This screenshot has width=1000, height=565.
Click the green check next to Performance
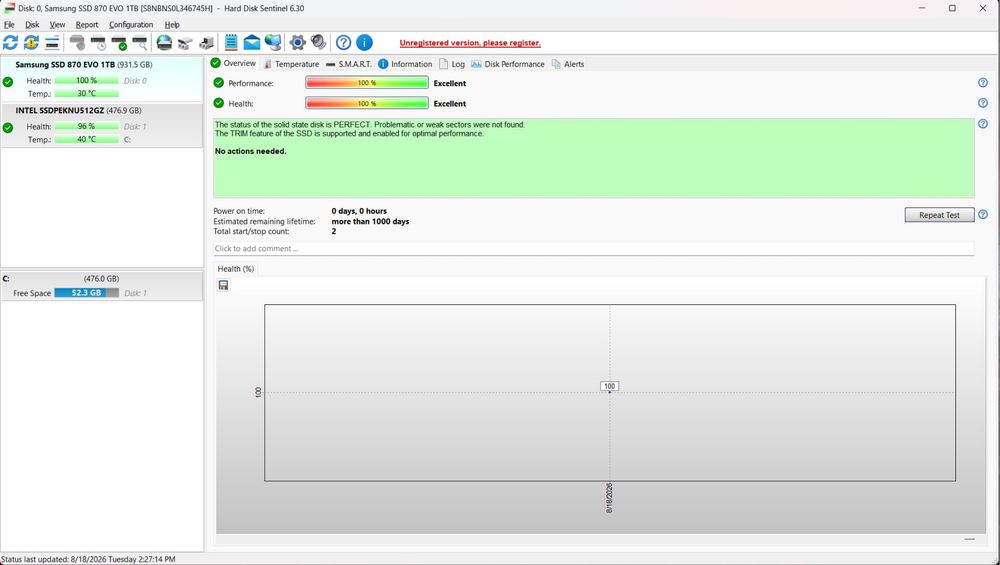click(219, 83)
